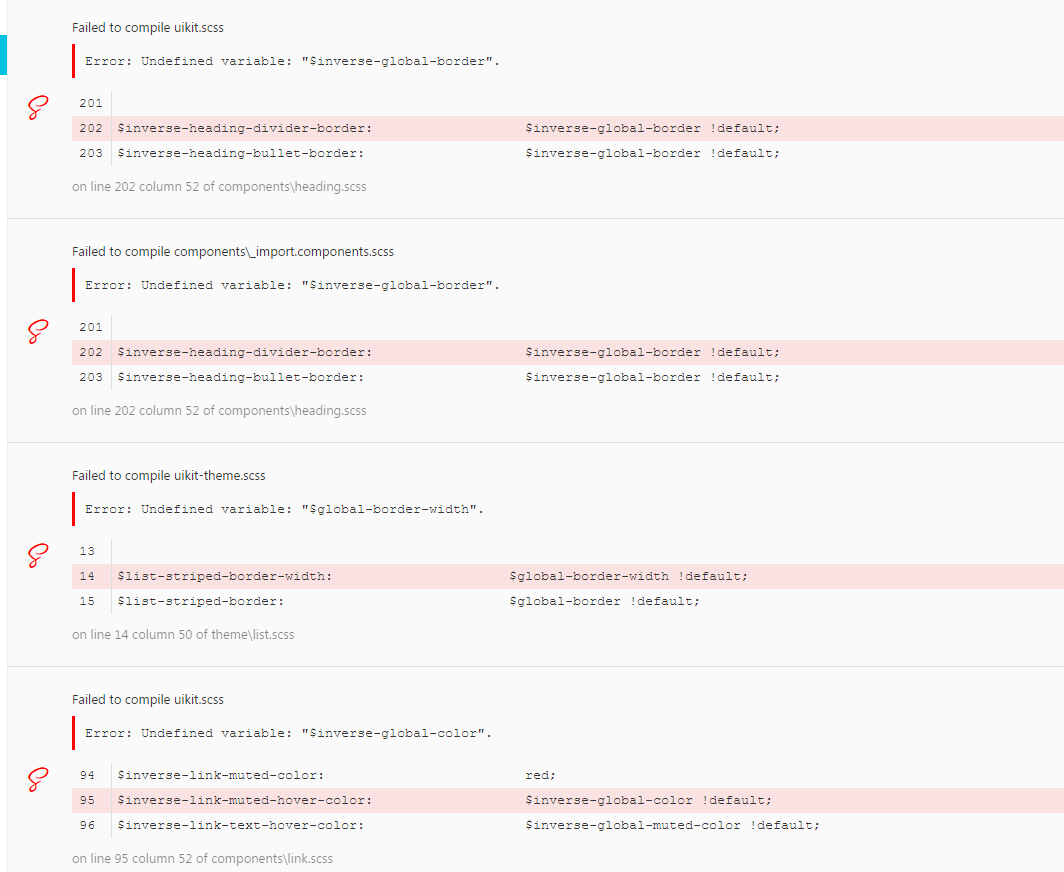Click line number 94 in link.scss snippet
1064x872 pixels.
click(x=87, y=775)
